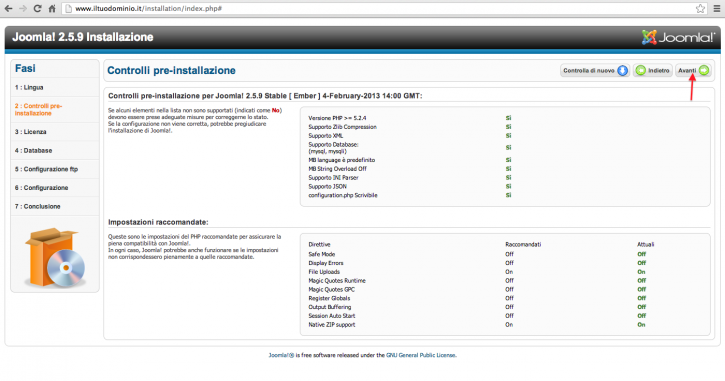Image resolution: width=725 pixels, height=381 pixels.
Task: Click the MB language è predefinito row
Action: pyautogui.click(x=410, y=160)
